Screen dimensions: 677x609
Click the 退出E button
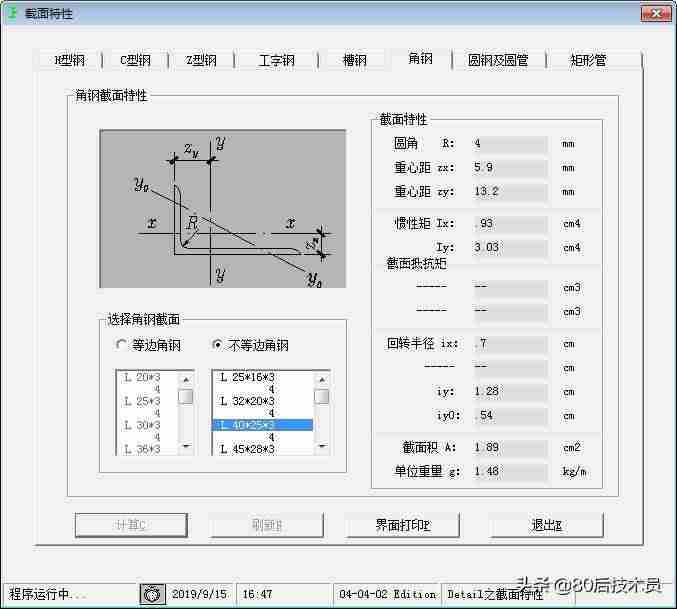click(x=547, y=525)
